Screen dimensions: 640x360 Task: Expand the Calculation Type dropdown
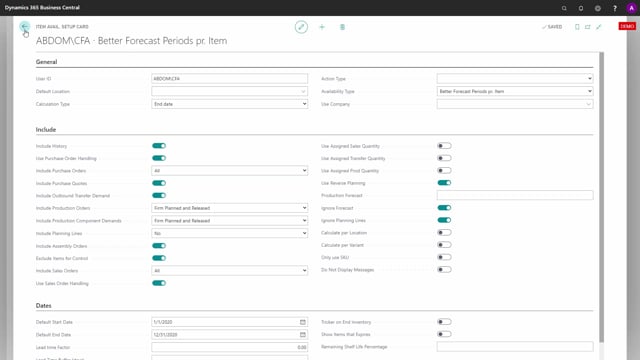pyautogui.click(x=229, y=104)
